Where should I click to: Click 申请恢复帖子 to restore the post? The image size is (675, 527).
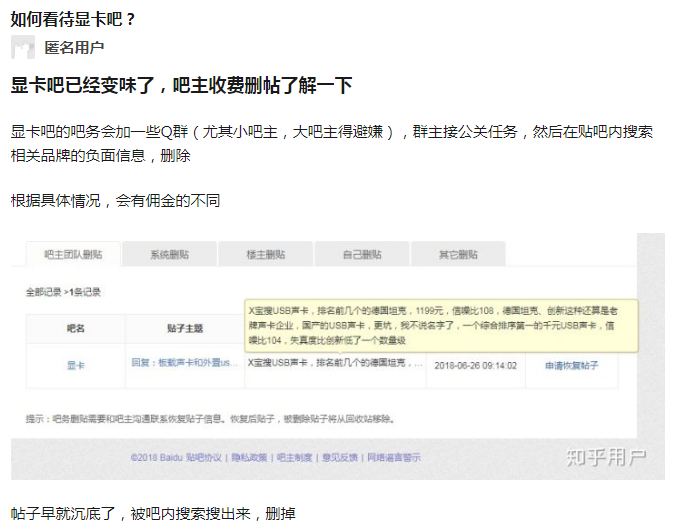pyautogui.click(x=572, y=366)
